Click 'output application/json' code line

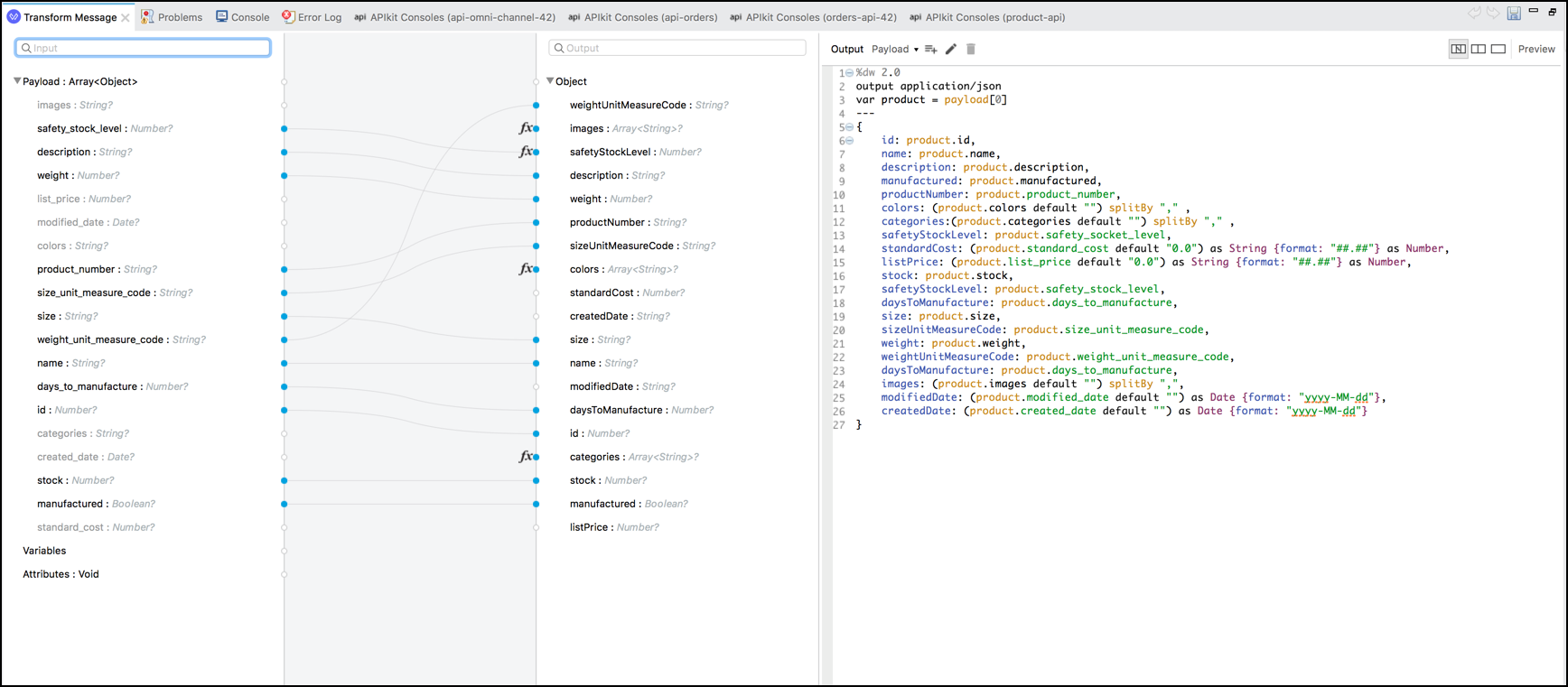point(929,87)
